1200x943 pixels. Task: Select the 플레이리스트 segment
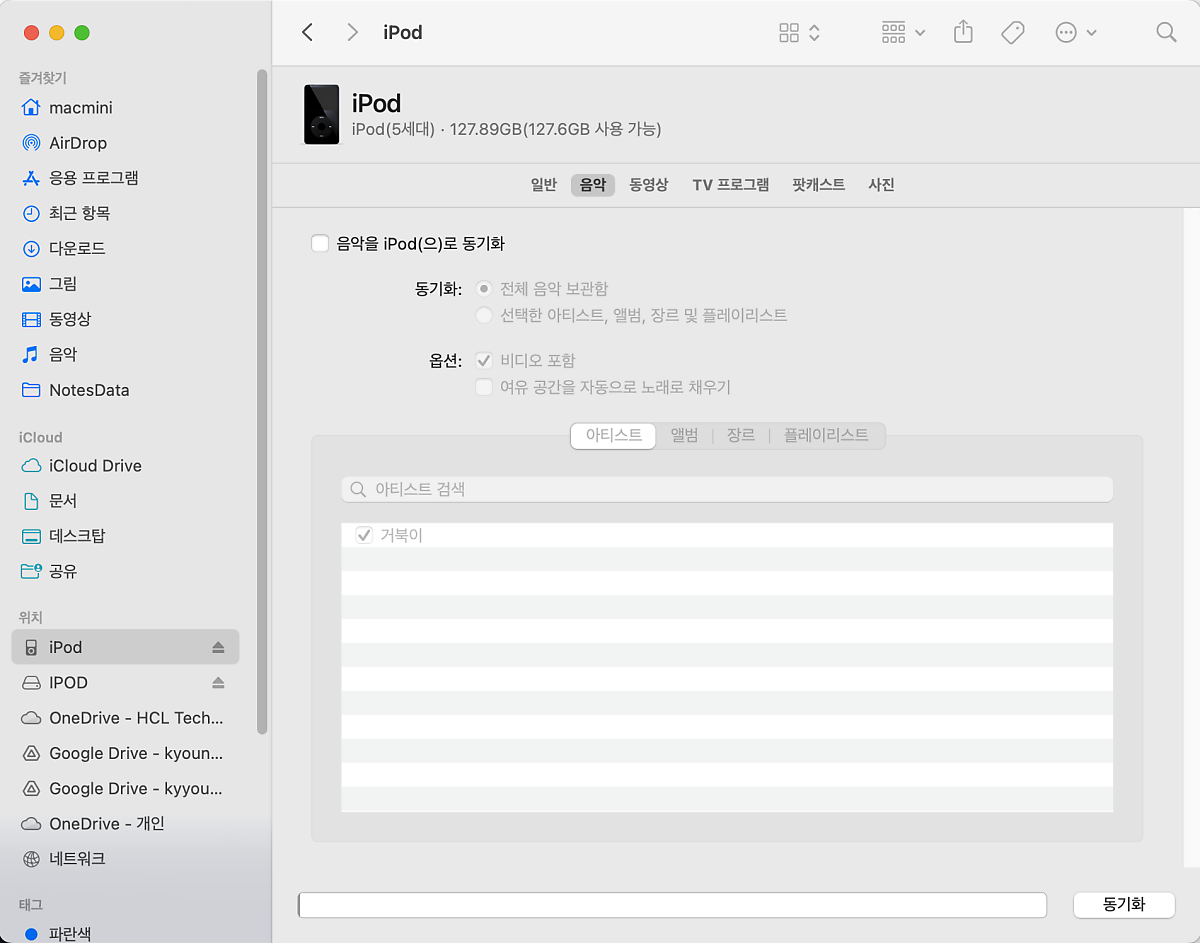[826, 436]
